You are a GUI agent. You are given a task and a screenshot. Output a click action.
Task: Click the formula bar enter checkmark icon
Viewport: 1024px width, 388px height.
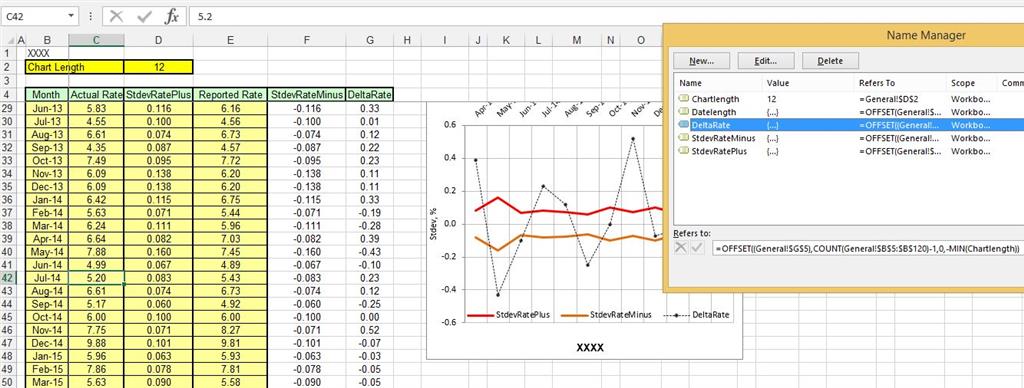click(x=144, y=16)
